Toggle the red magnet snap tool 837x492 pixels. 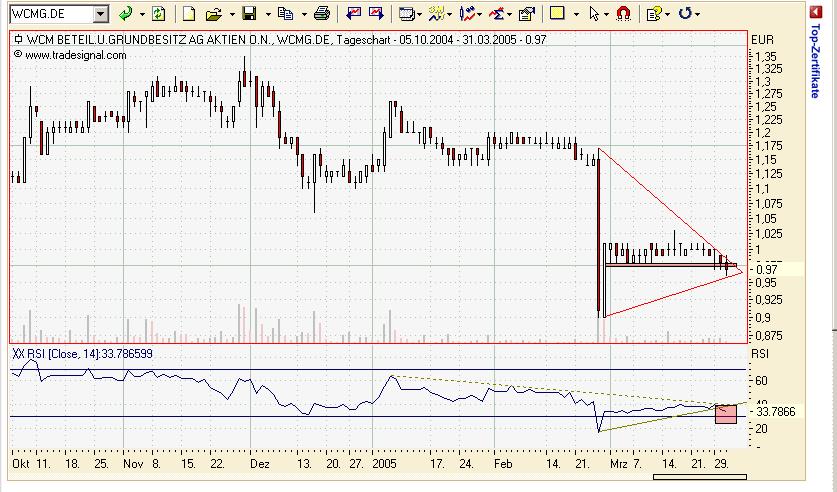point(623,13)
